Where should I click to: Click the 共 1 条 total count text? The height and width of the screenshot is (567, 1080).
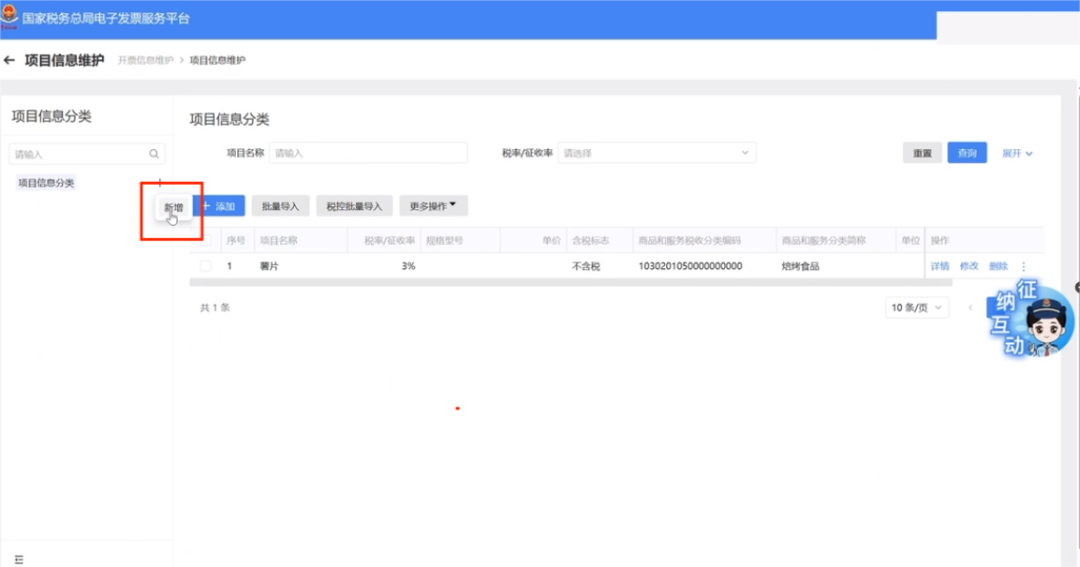[215, 307]
